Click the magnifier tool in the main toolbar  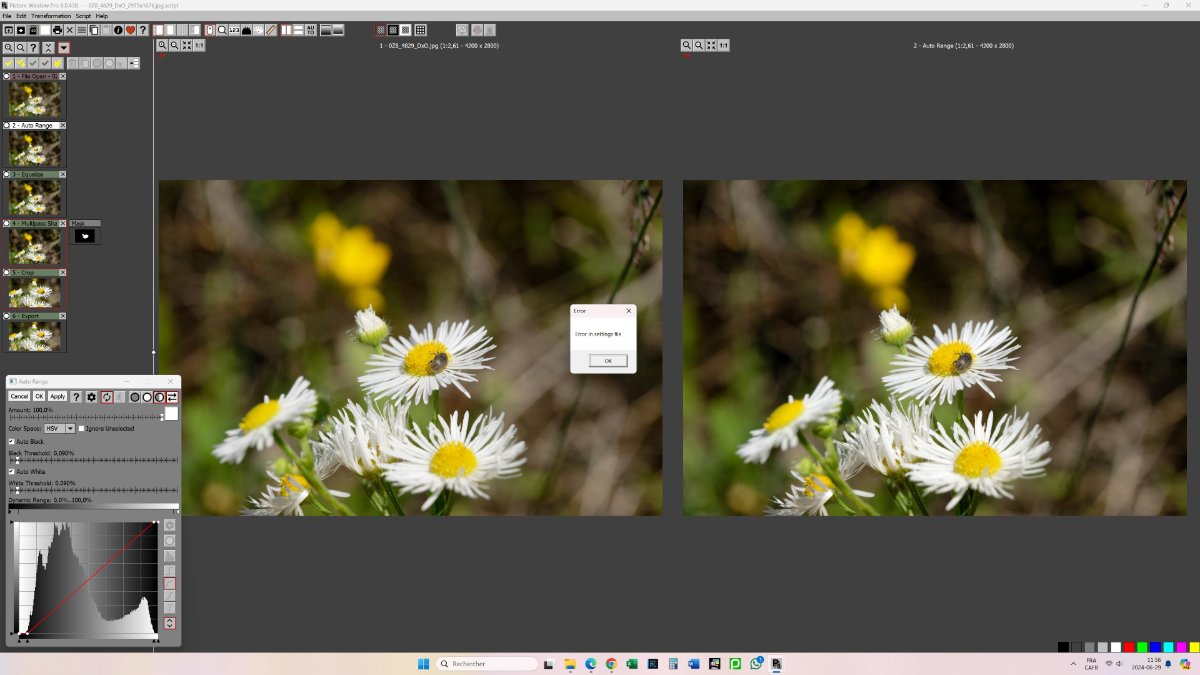(222, 30)
